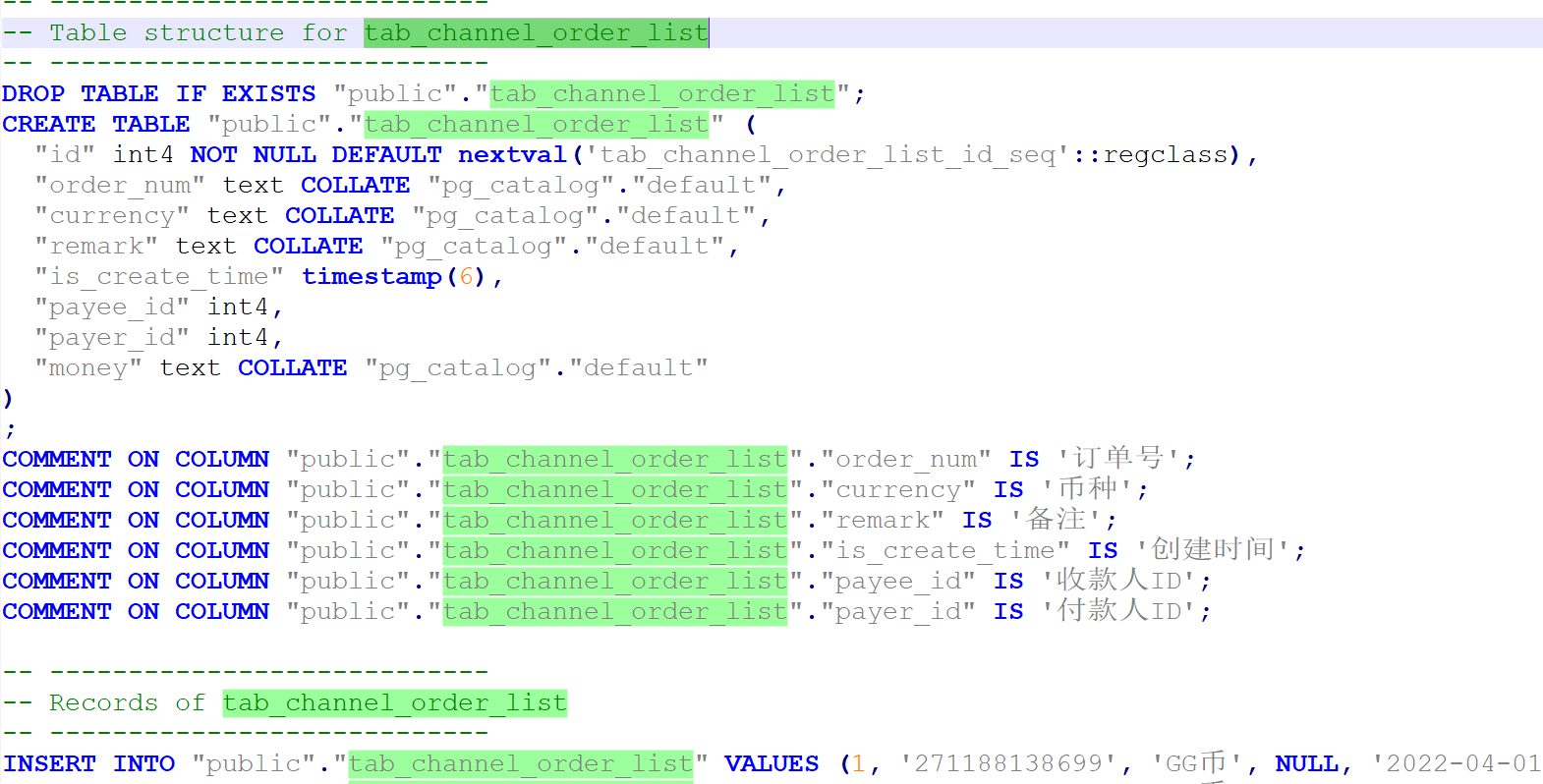The width and height of the screenshot is (1543, 784).
Task: Click the INSERT keyword
Action: pyautogui.click(x=49, y=763)
